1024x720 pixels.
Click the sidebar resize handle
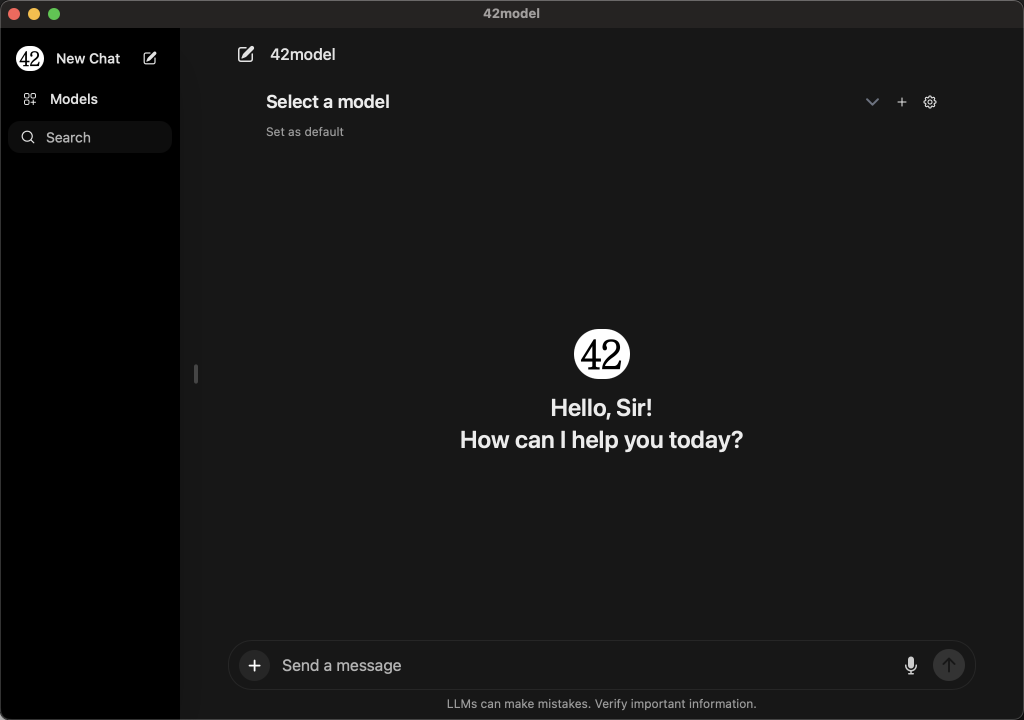click(x=196, y=374)
